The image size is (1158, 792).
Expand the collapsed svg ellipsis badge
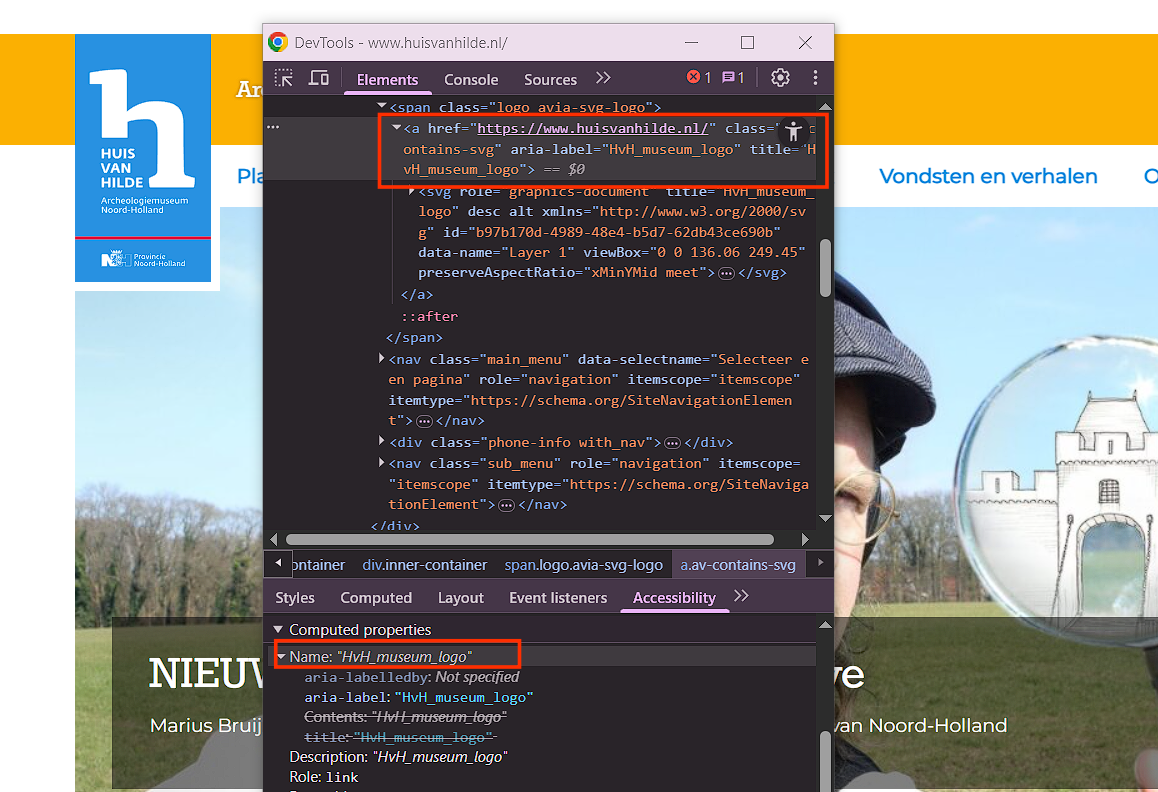coord(726,273)
